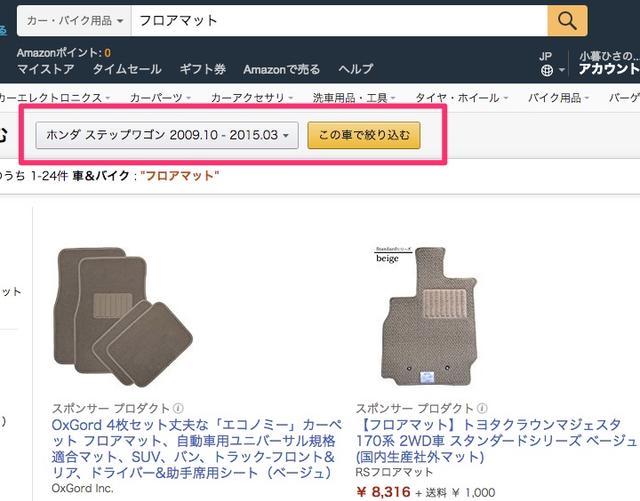Expand the カーアクセサリ category menu
640x501 pixels.
252,98
